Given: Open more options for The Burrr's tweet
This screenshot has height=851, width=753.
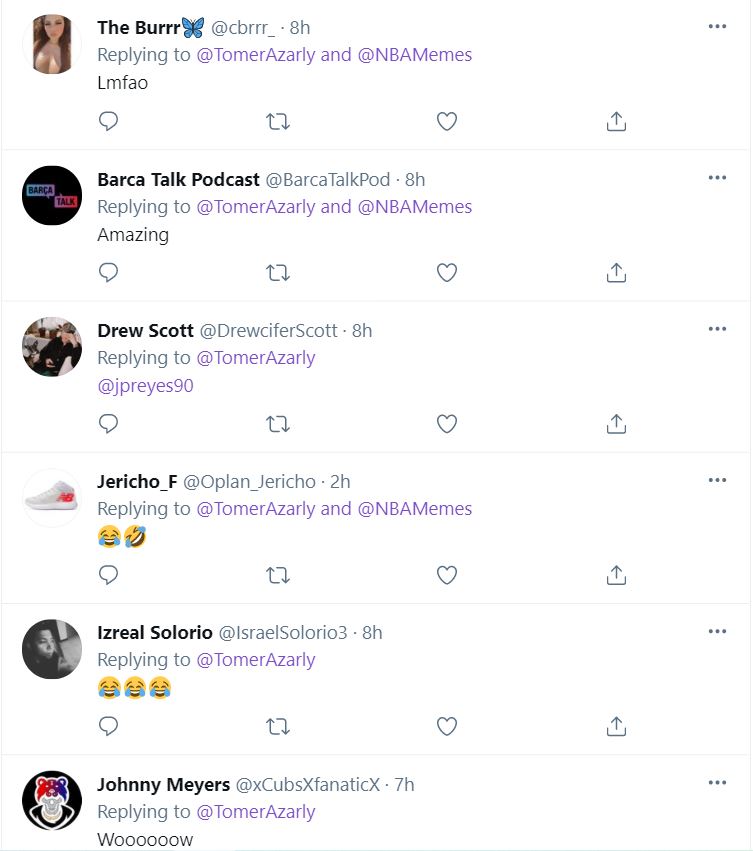Looking at the screenshot, I should point(717,26).
